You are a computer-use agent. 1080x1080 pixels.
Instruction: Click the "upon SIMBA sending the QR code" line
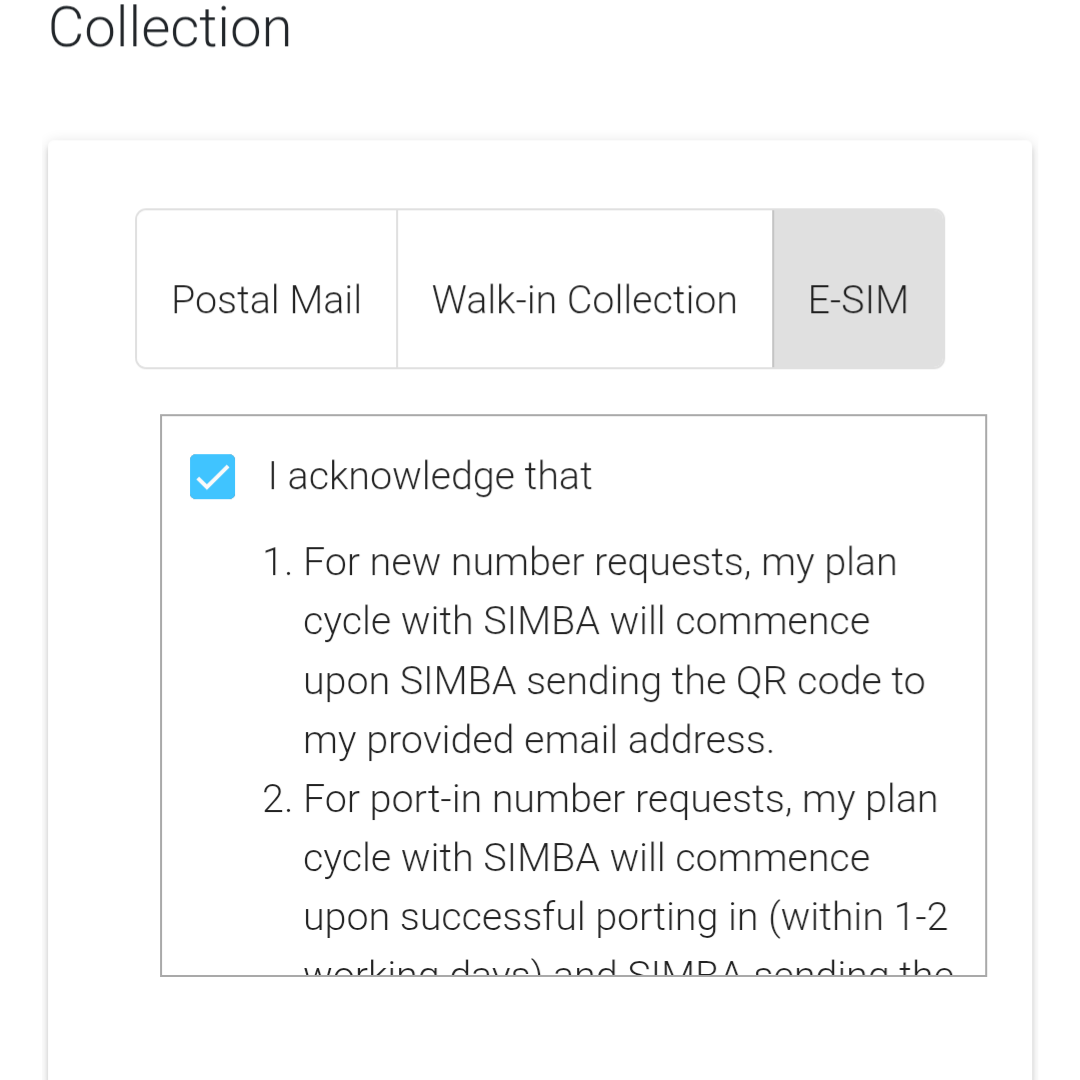tap(614, 681)
